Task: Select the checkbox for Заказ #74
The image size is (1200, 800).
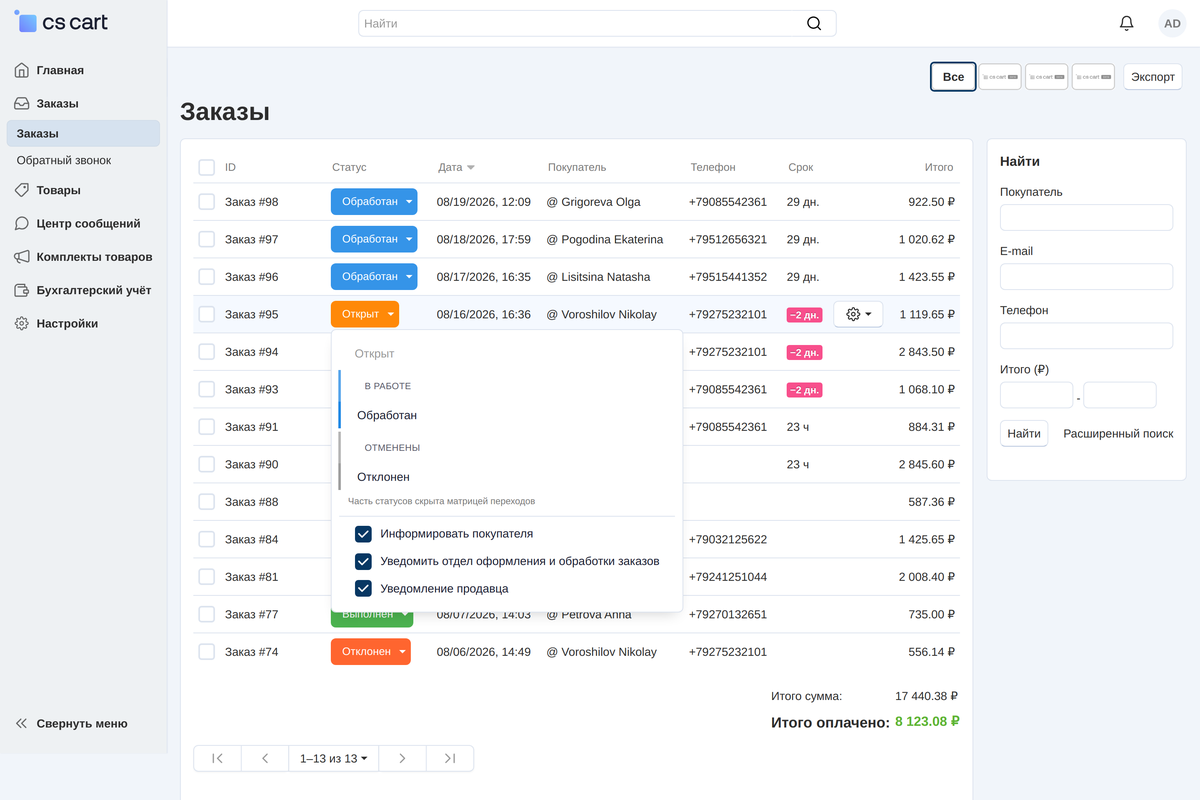Action: pyautogui.click(x=206, y=652)
